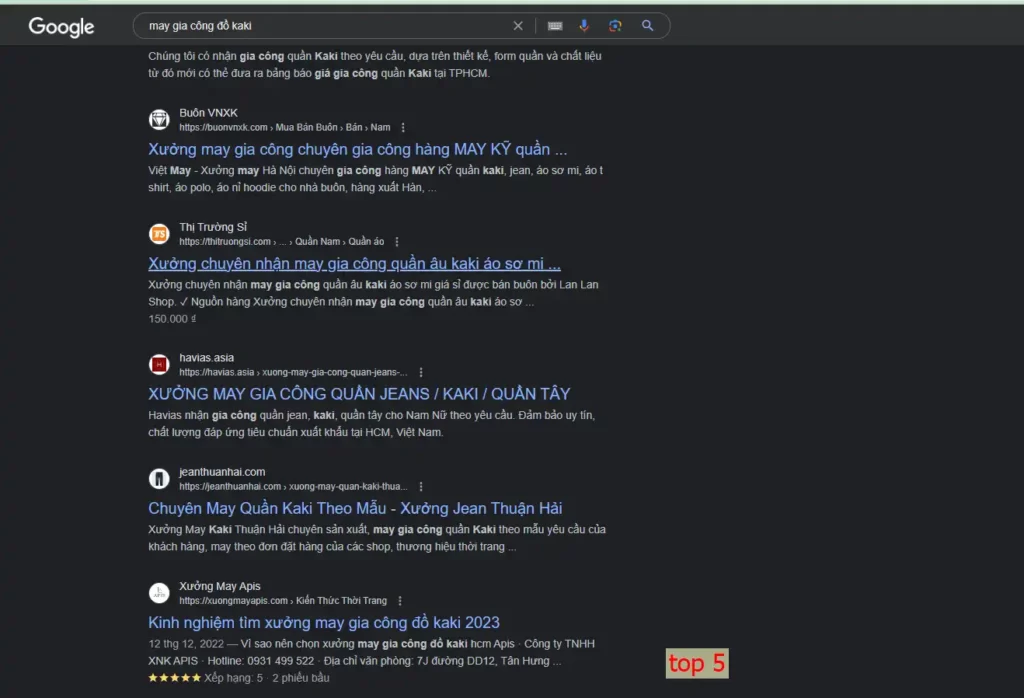Click the 'jeanthuanhai.com' site name

222,472
